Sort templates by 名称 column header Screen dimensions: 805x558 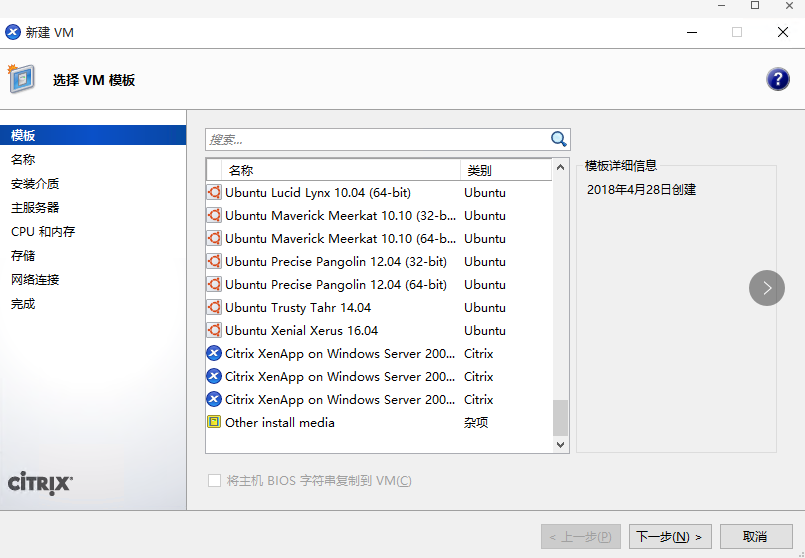pyautogui.click(x=341, y=170)
